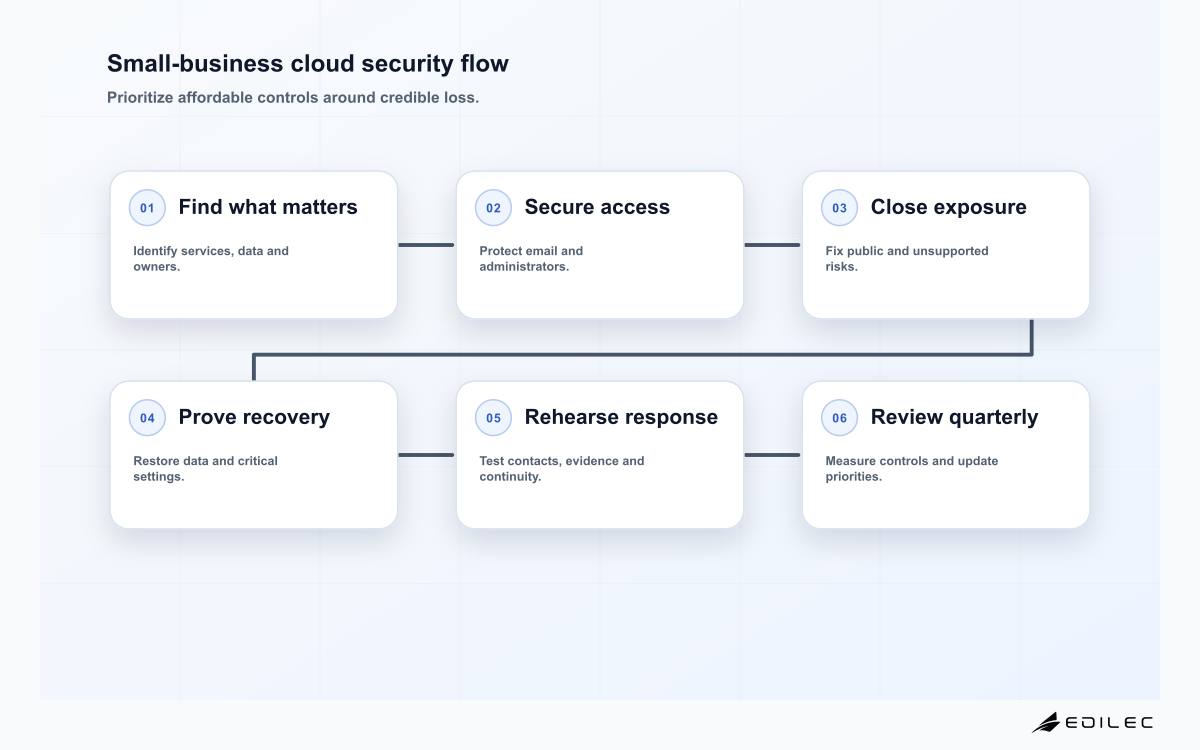Viewport: 1200px width, 750px height.
Task: Select the "Rehearse response" heading
Action: click(621, 417)
